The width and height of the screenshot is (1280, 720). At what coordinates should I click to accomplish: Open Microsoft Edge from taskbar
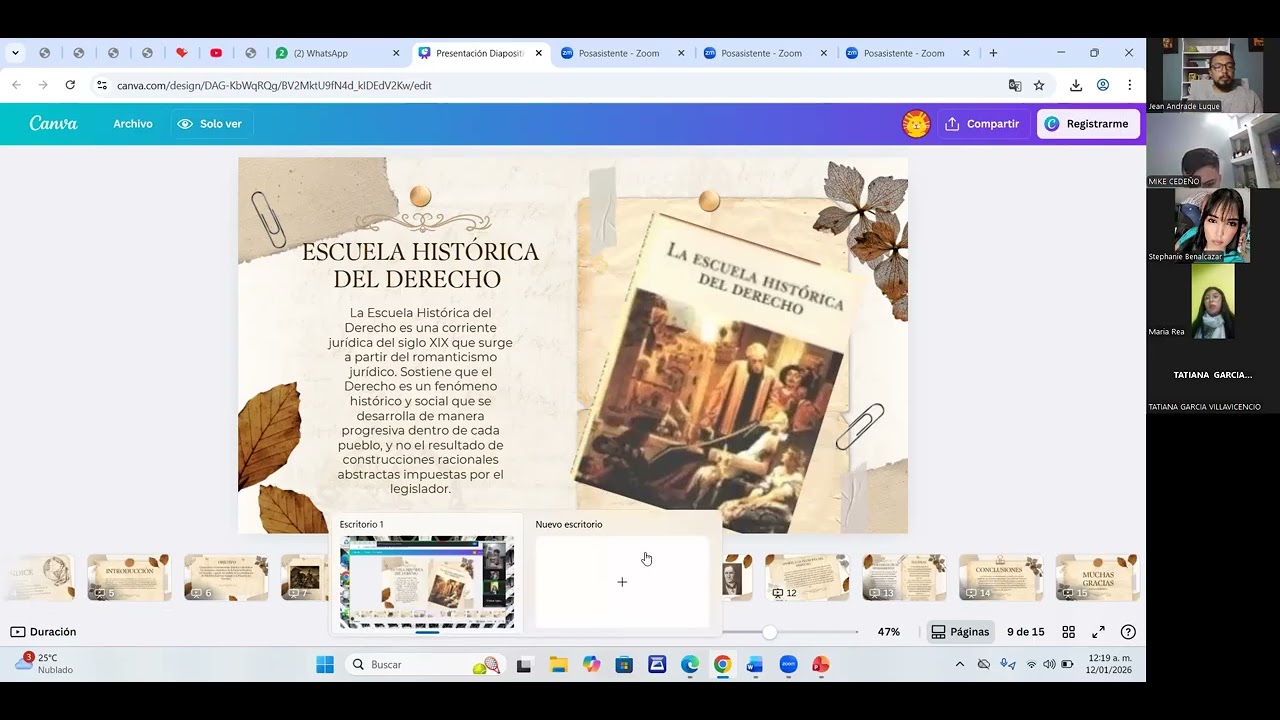[690, 665]
